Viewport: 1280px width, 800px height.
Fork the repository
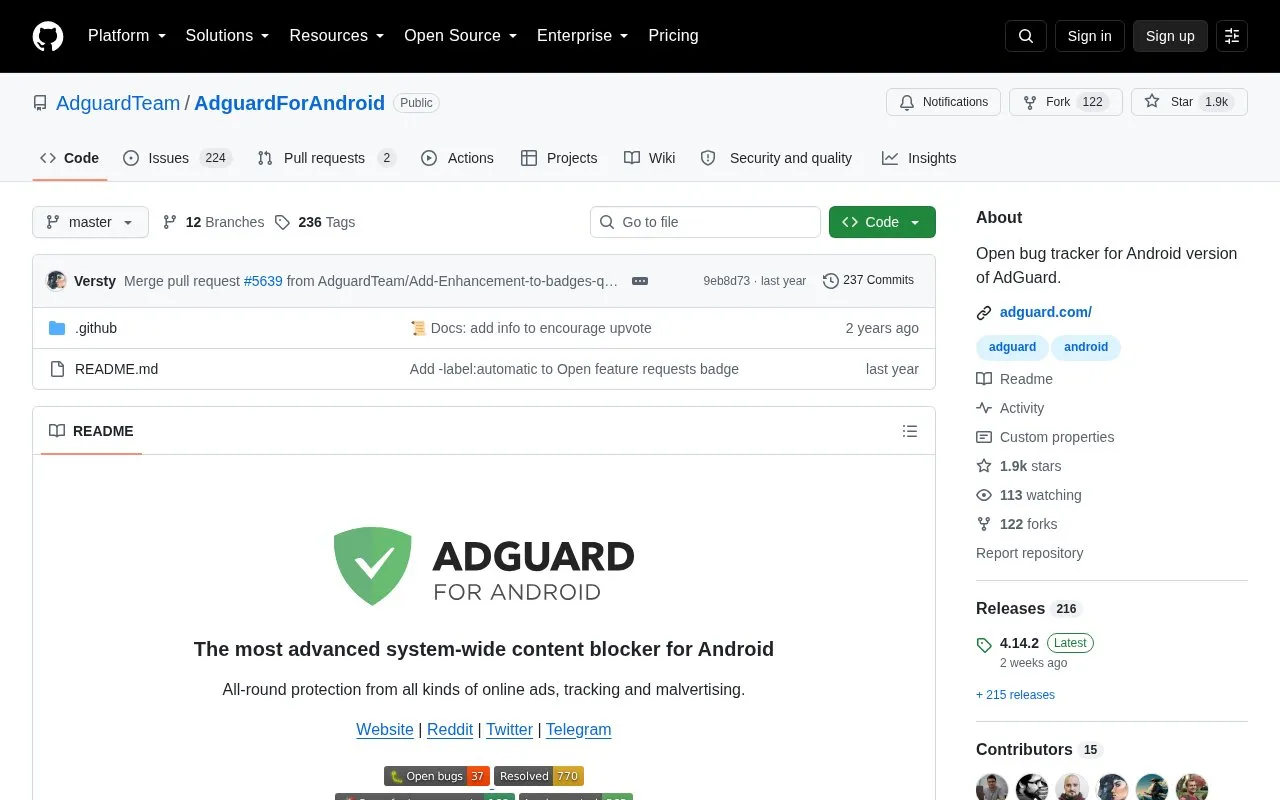pos(1065,102)
